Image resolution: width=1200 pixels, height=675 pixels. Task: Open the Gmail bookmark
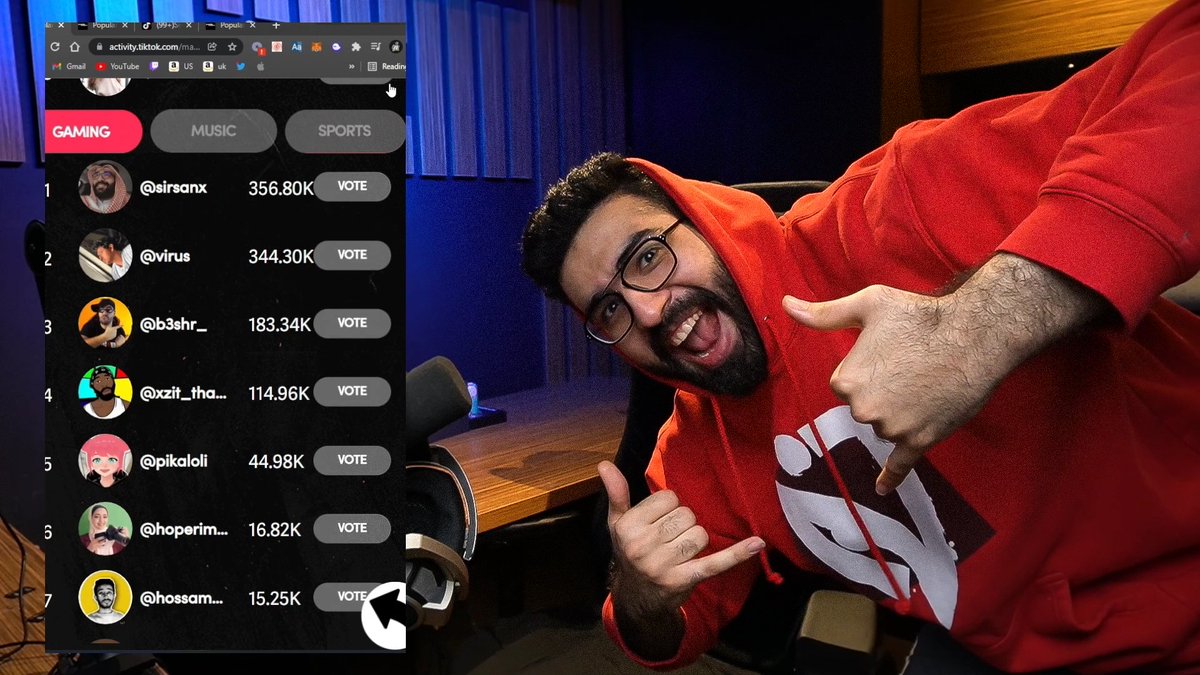(69, 66)
